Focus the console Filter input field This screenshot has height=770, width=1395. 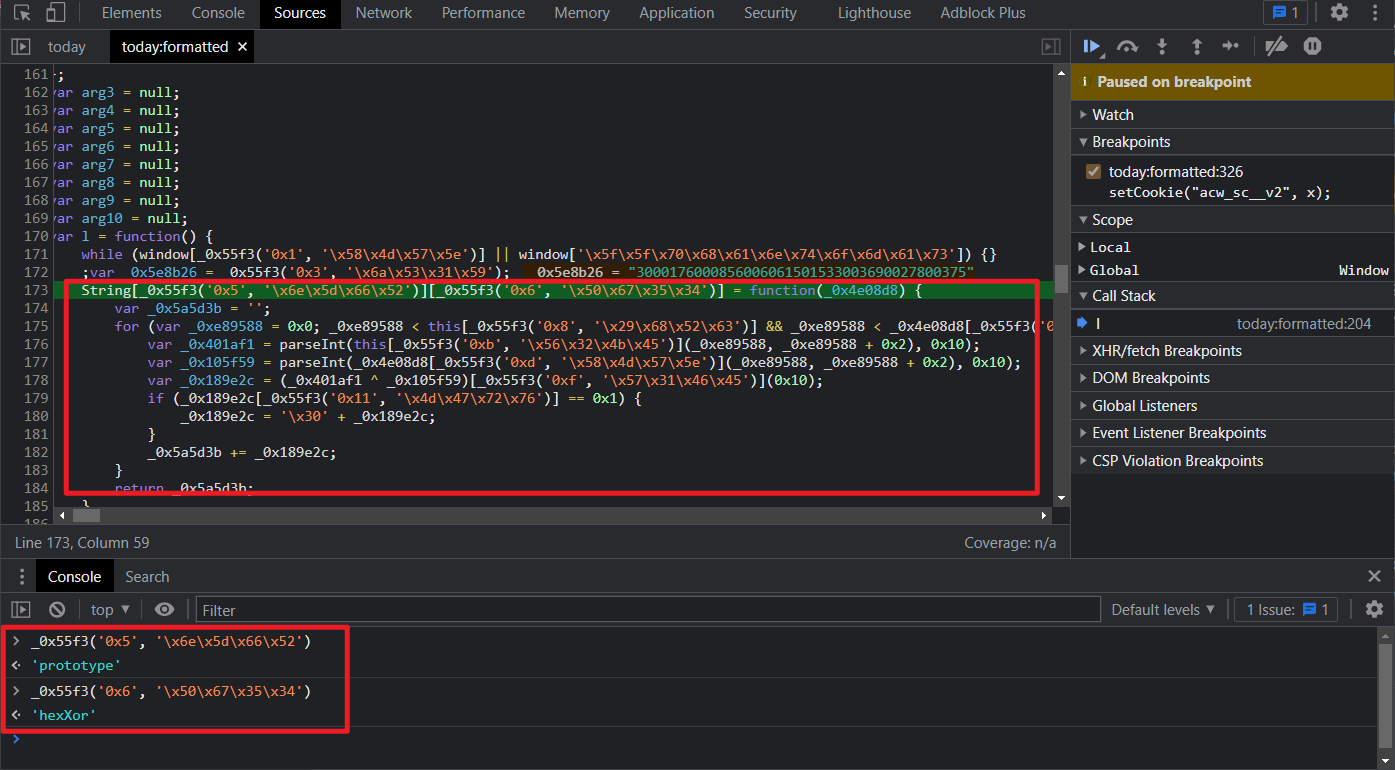pyautogui.click(x=650, y=609)
